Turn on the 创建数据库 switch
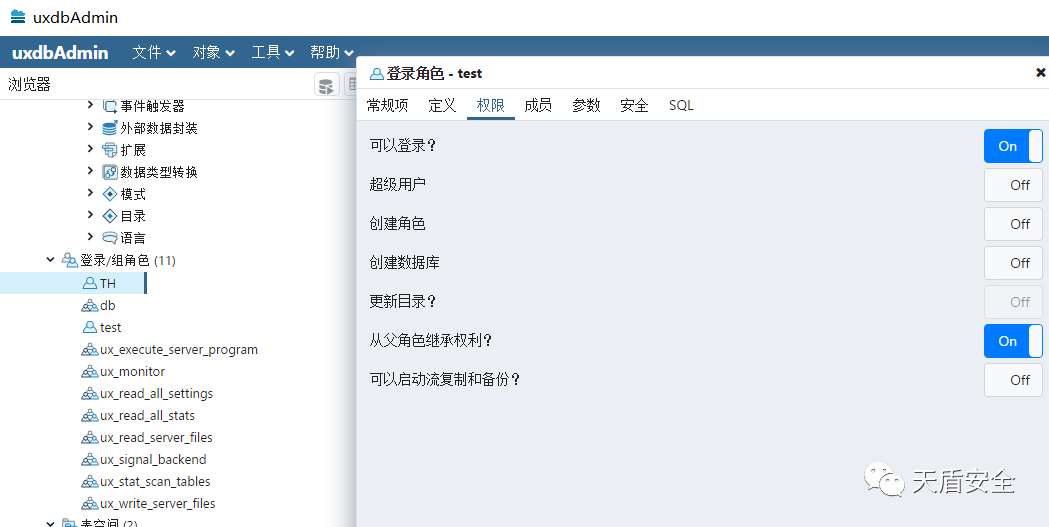Viewport: 1049px width, 527px height. [1012, 263]
